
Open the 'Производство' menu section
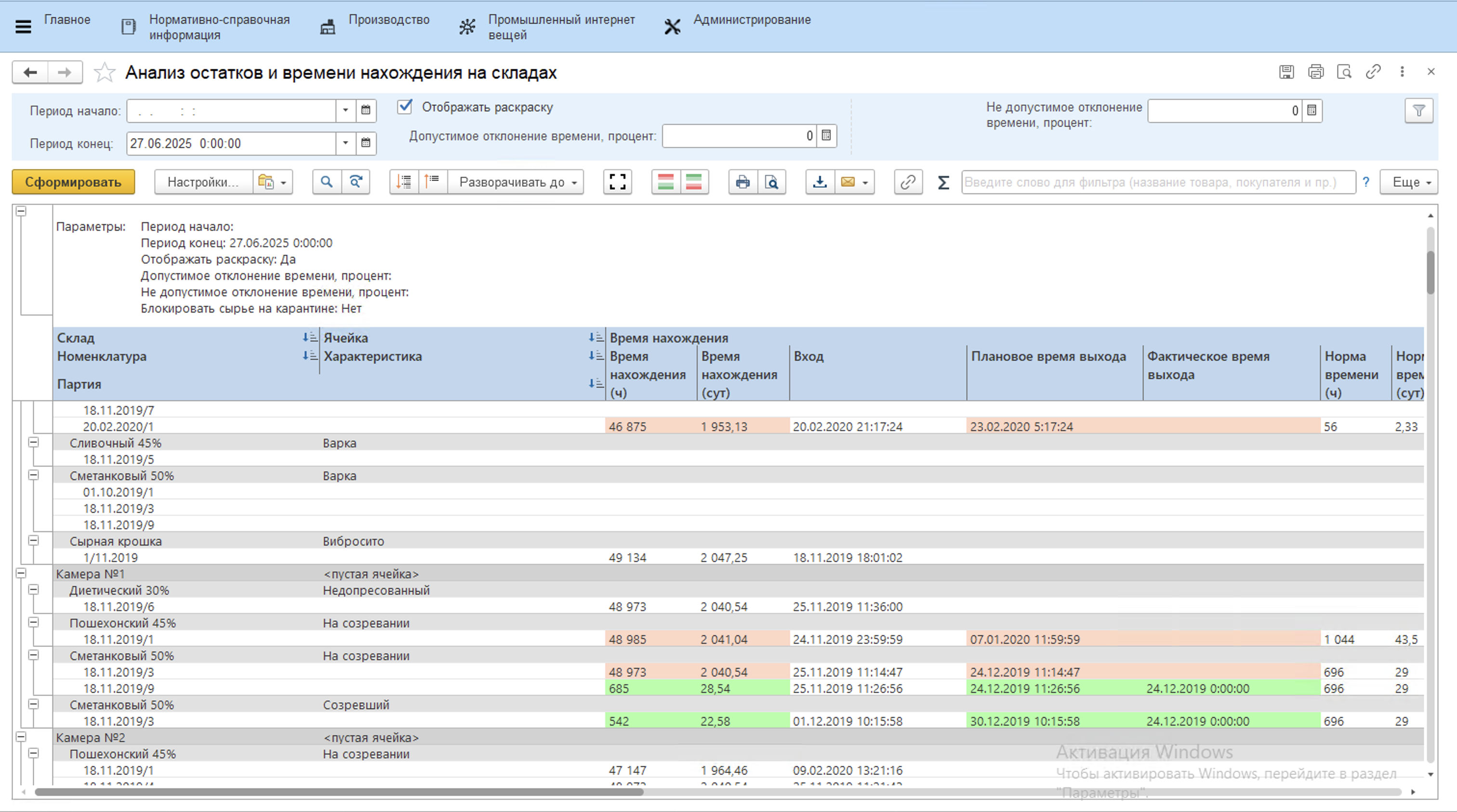388,20
